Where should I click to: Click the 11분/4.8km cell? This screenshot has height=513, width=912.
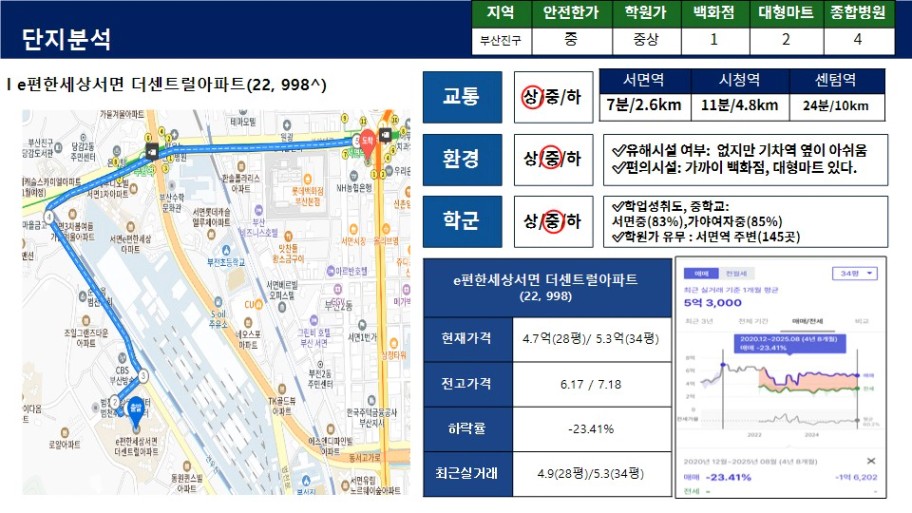pyautogui.click(x=740, y=106)
